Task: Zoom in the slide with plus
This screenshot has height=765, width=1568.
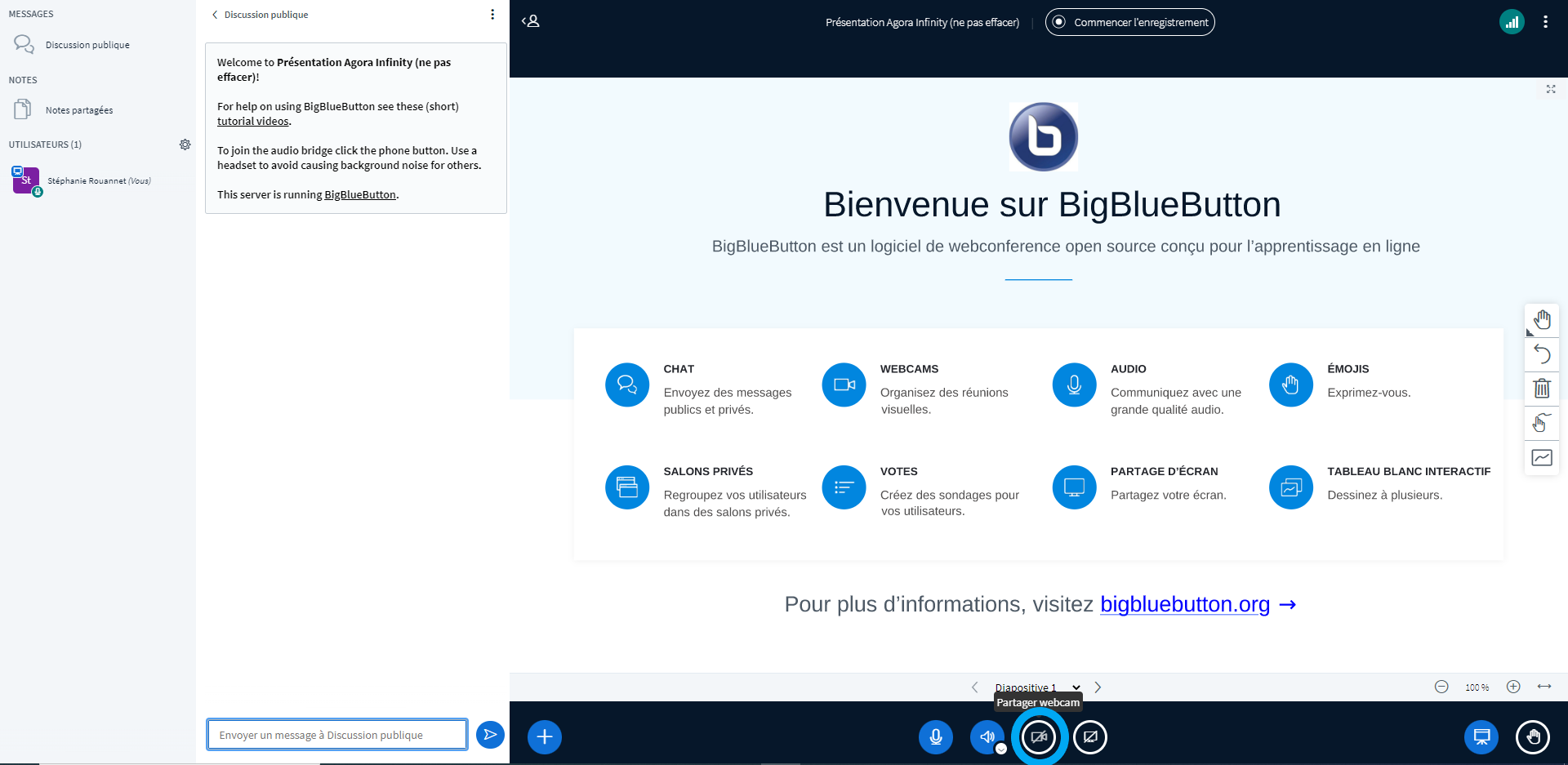Action: [x=1513, y=687]
